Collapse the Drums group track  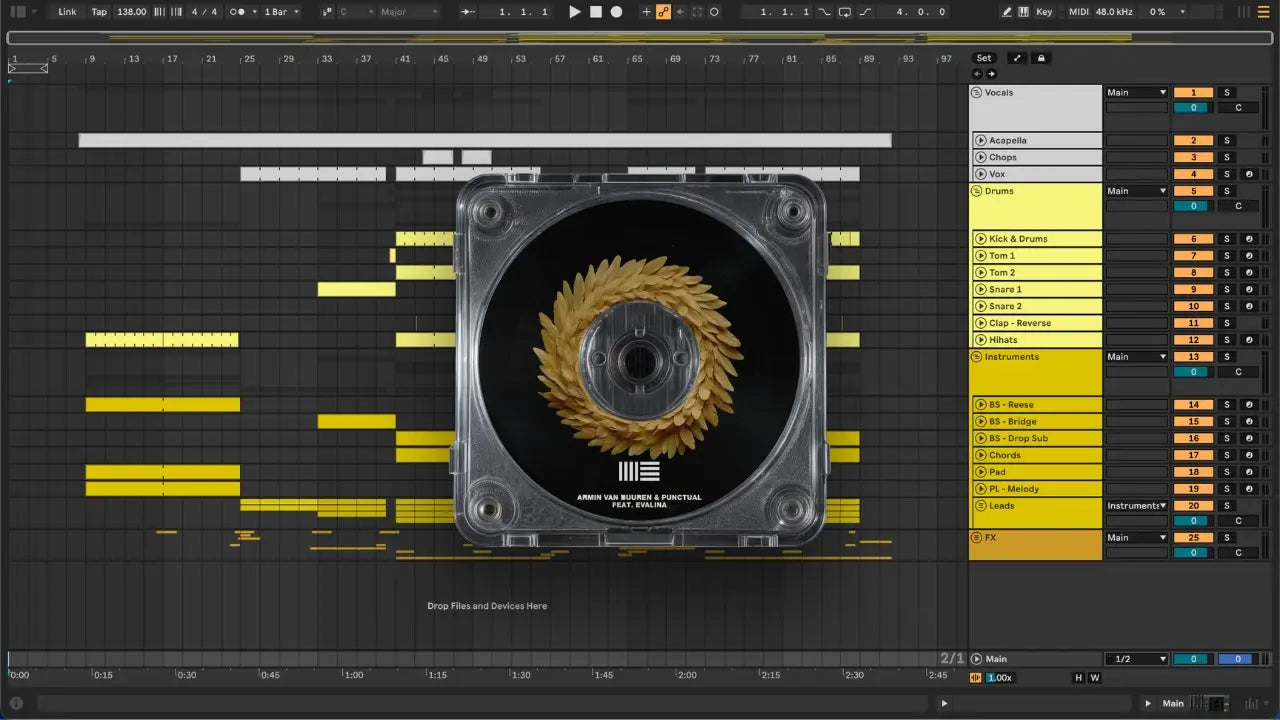click(x=977, y=191)
